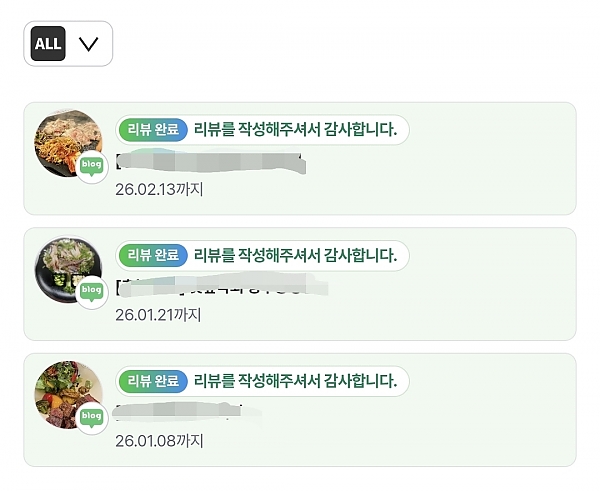The width and height of the screenshot is (600, 491).
Task: Click the thank-you message on the 26.01.21 card
Action: 295,255
